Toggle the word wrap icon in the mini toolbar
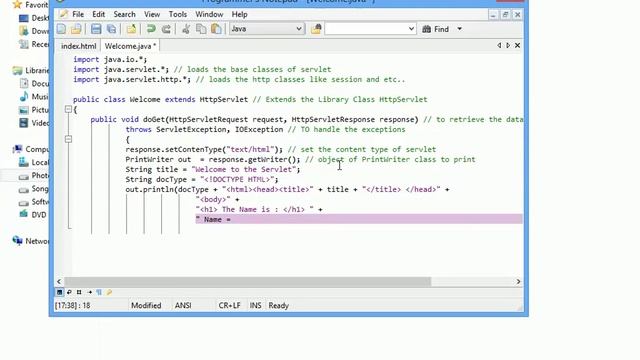 [69, 292]
